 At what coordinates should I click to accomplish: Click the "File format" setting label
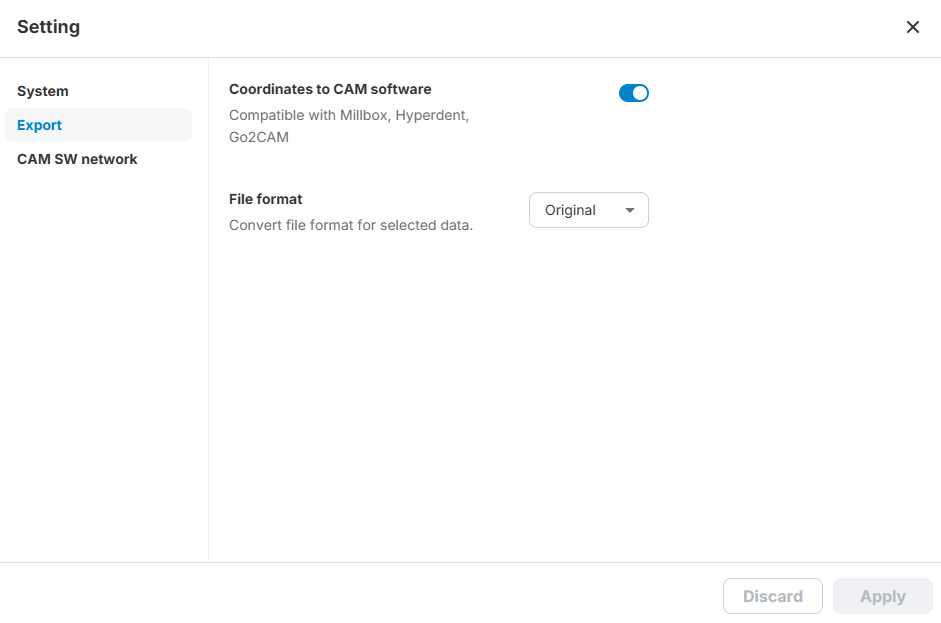click(265, 199)
